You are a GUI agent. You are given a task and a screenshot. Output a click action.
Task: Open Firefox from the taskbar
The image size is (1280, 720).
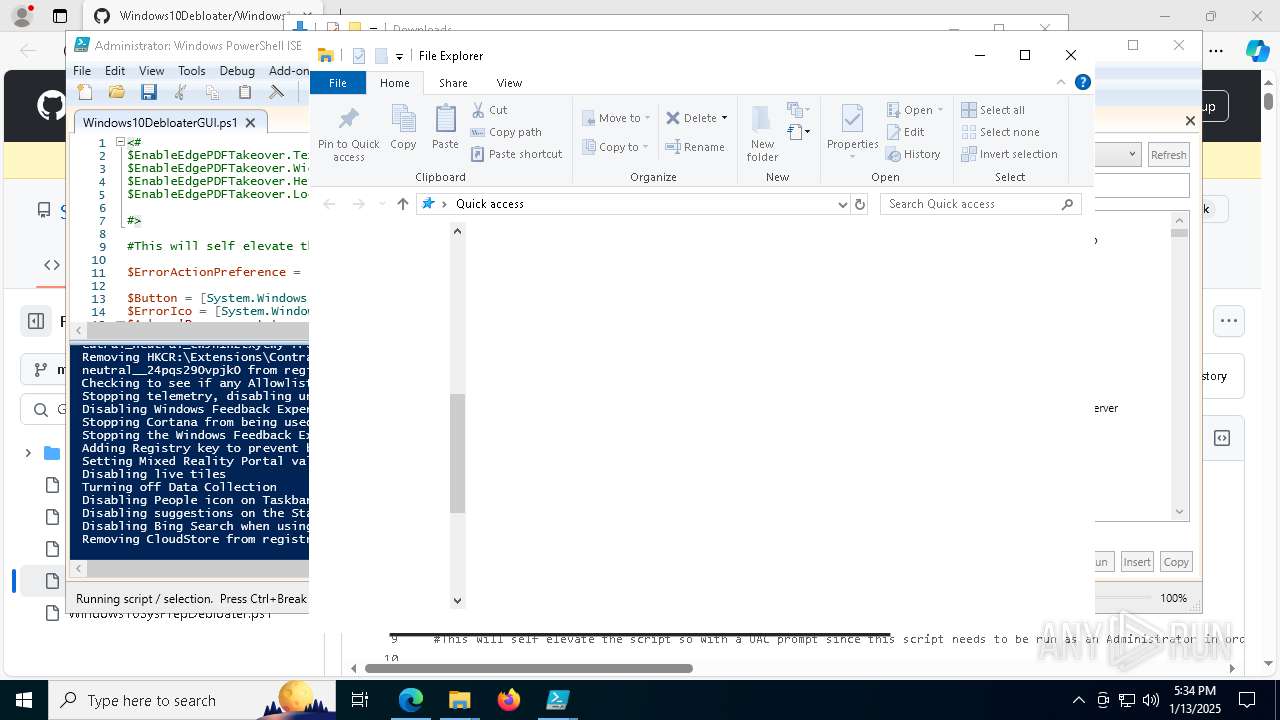tap(508, 700)
